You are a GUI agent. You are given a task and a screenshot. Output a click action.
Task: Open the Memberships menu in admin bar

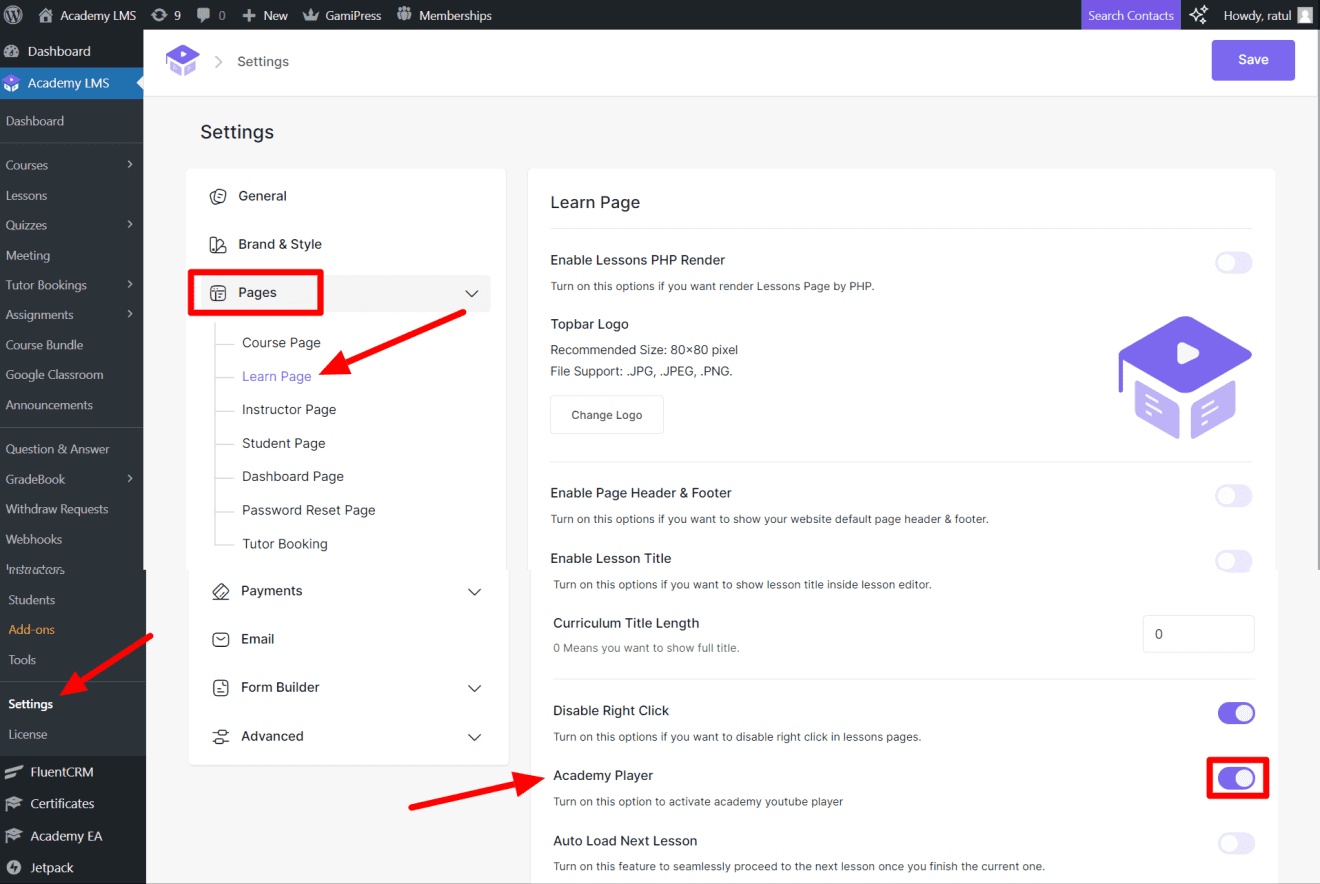pos(444,15)
